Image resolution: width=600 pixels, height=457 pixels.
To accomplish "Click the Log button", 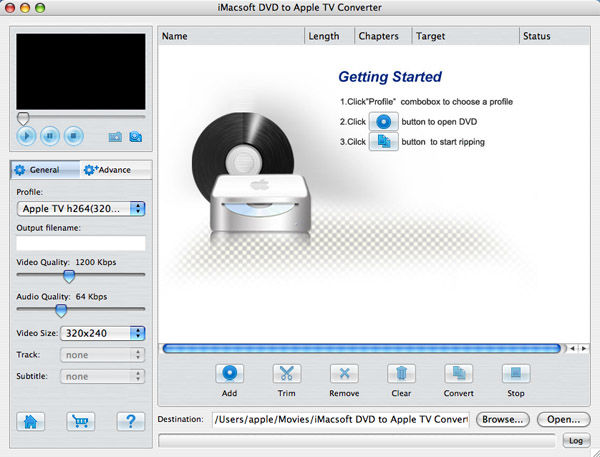I will tap(576, 441).
